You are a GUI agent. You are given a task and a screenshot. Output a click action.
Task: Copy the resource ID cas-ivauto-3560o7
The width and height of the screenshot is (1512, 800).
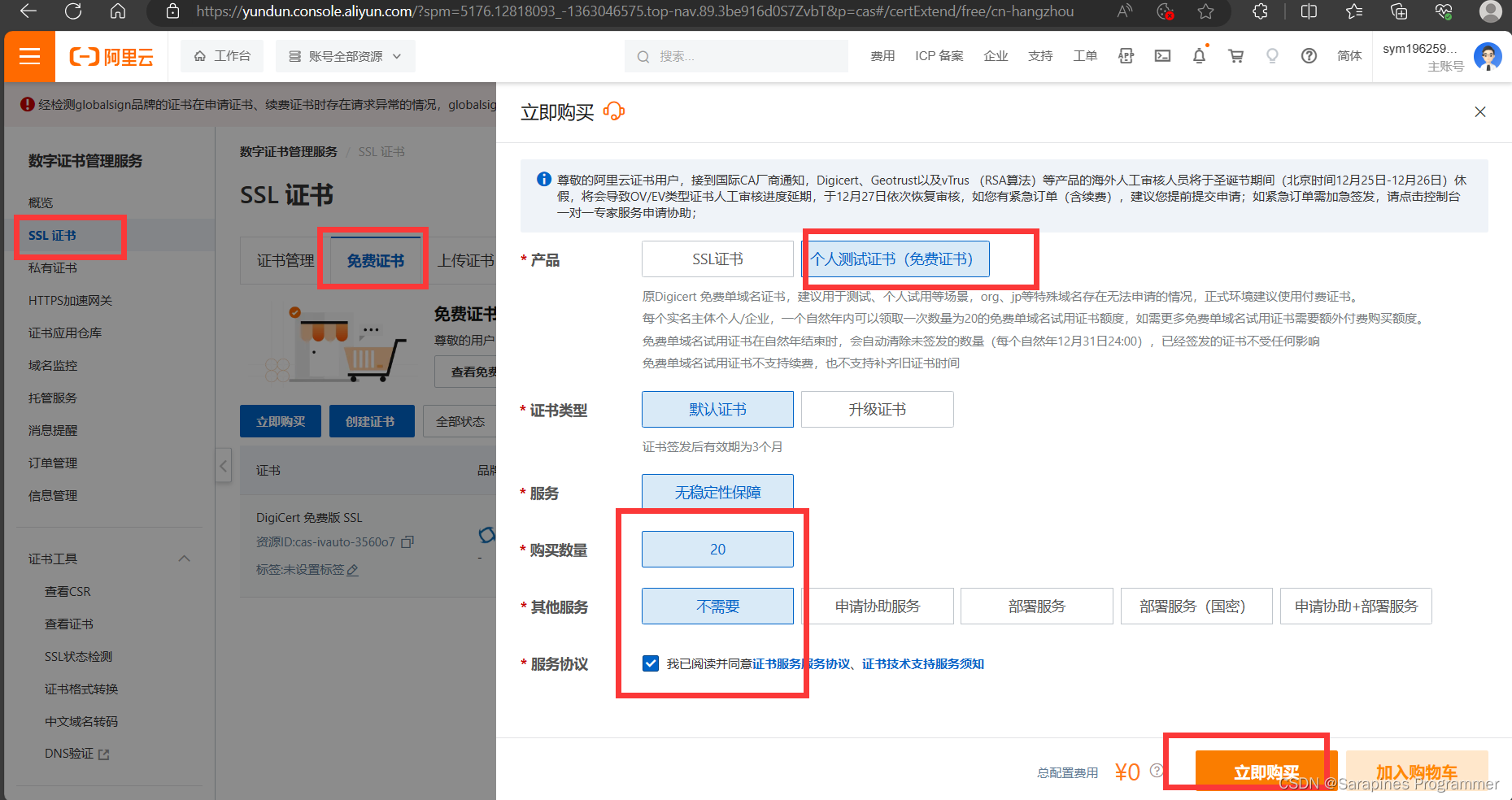408,541
